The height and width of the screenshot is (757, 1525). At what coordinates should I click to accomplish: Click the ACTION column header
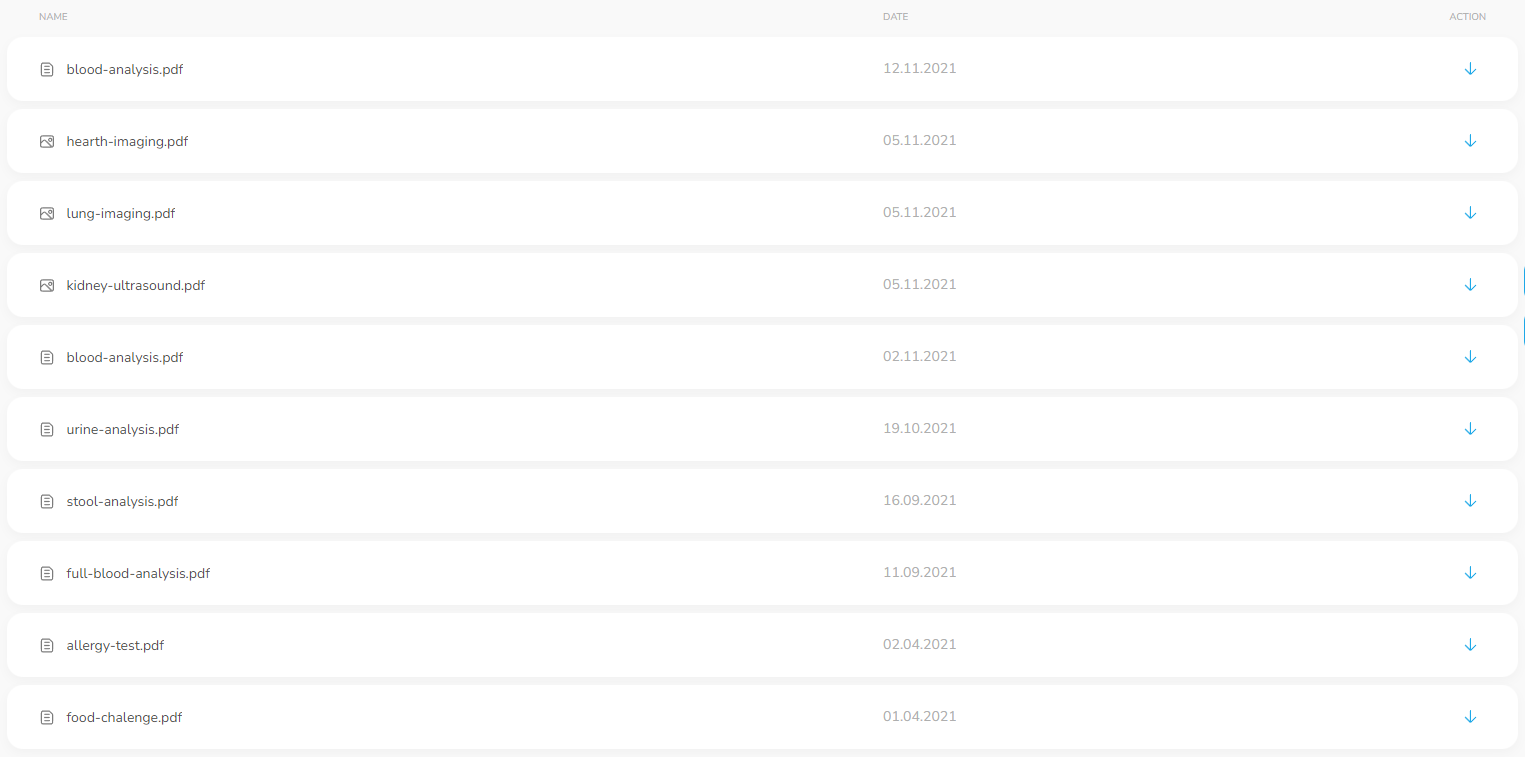tap(1468, 17)
